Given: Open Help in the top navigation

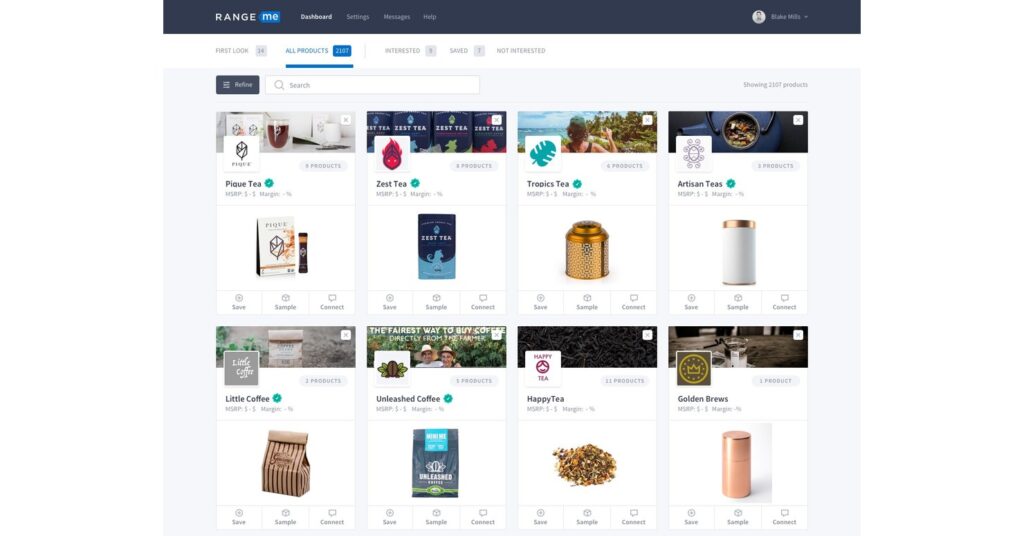Looking at the screenshot, I should [430, 17].
